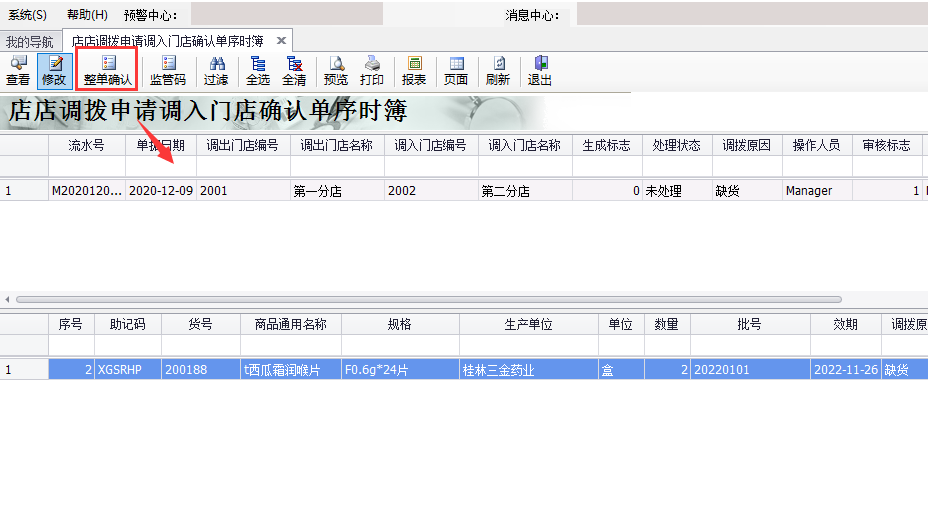Click the 全选 select all icon
Image resolution: width=928 pixels, height=505 pixels.
pyautogui.click(x=257, y=71)
